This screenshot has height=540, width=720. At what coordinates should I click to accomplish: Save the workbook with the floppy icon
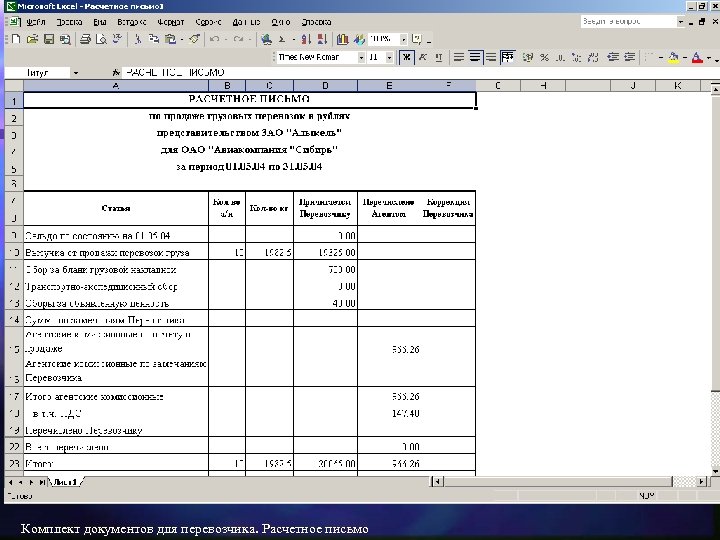point(49,39)
